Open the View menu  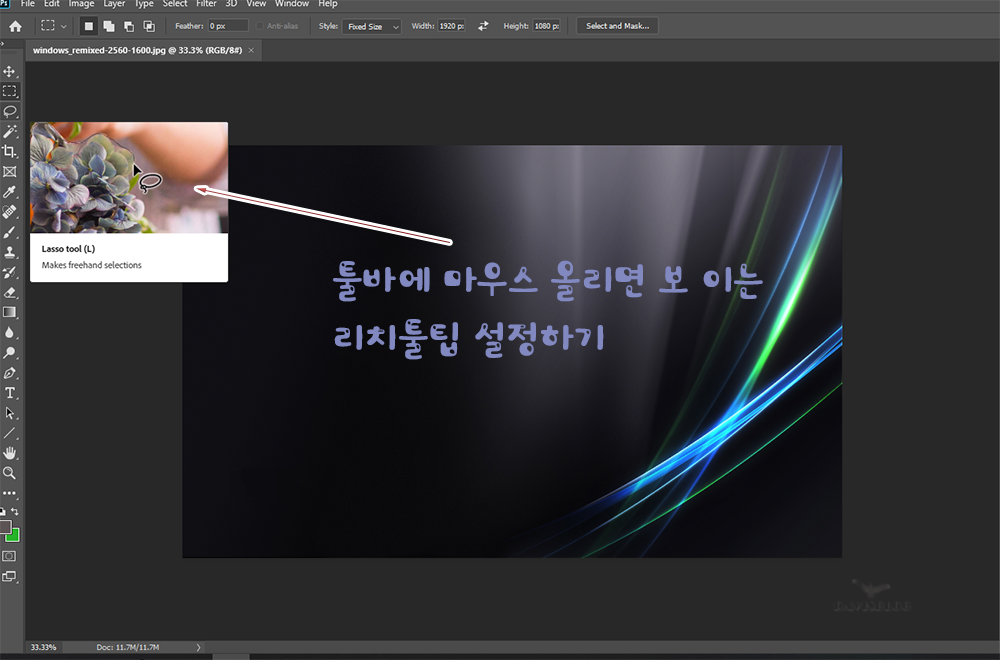coord(256,4)
